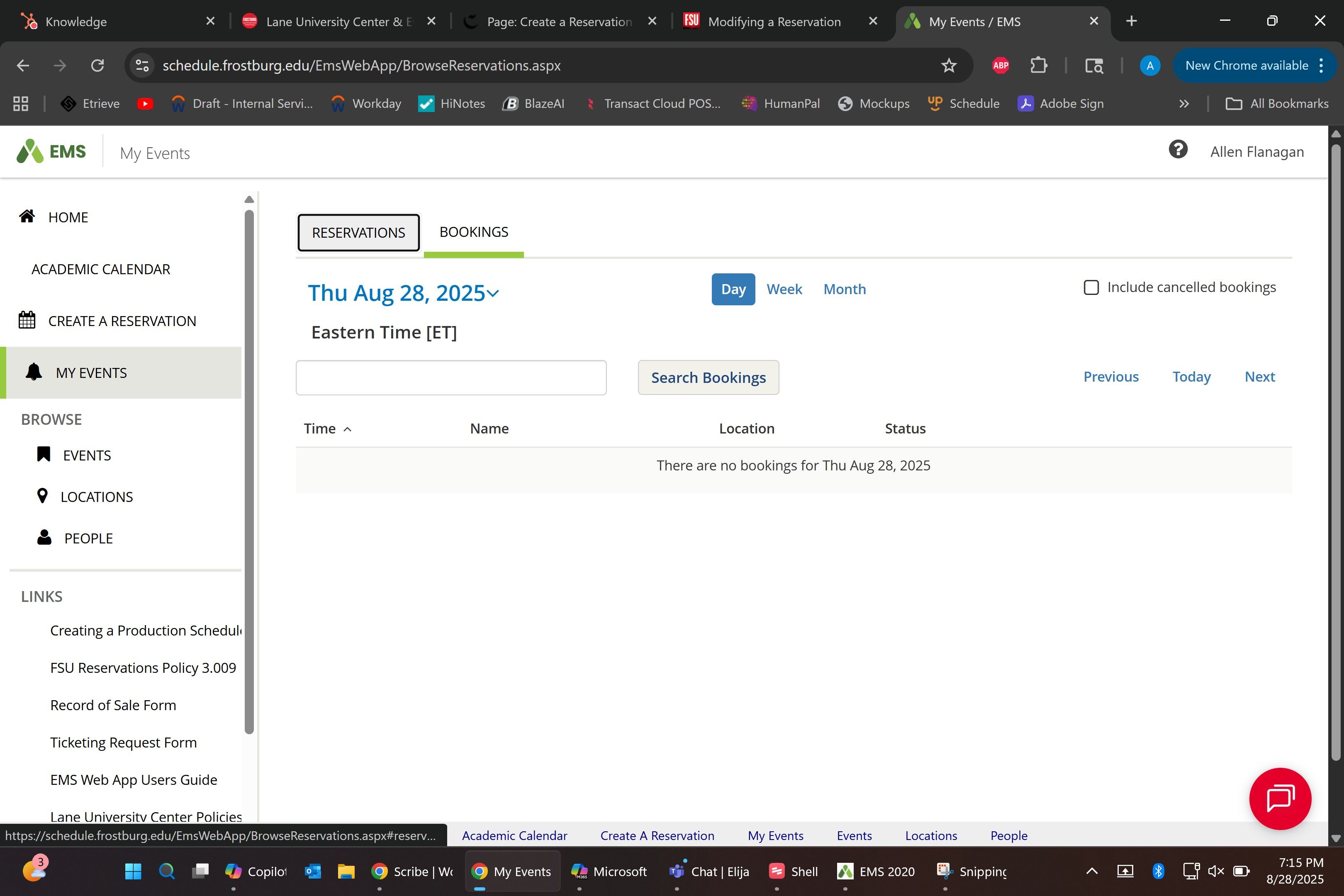The width and height of the screenshot is (1344, 896).
Task: Go to the Next day link
Action: [1259, 377]
